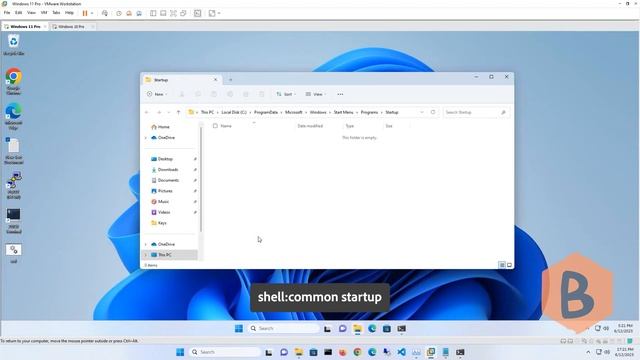Open Google Chrome shortcut on guest desktop
Image resolution: width=640 pixels, height=360 pixels.
click(x=13, y=81)
